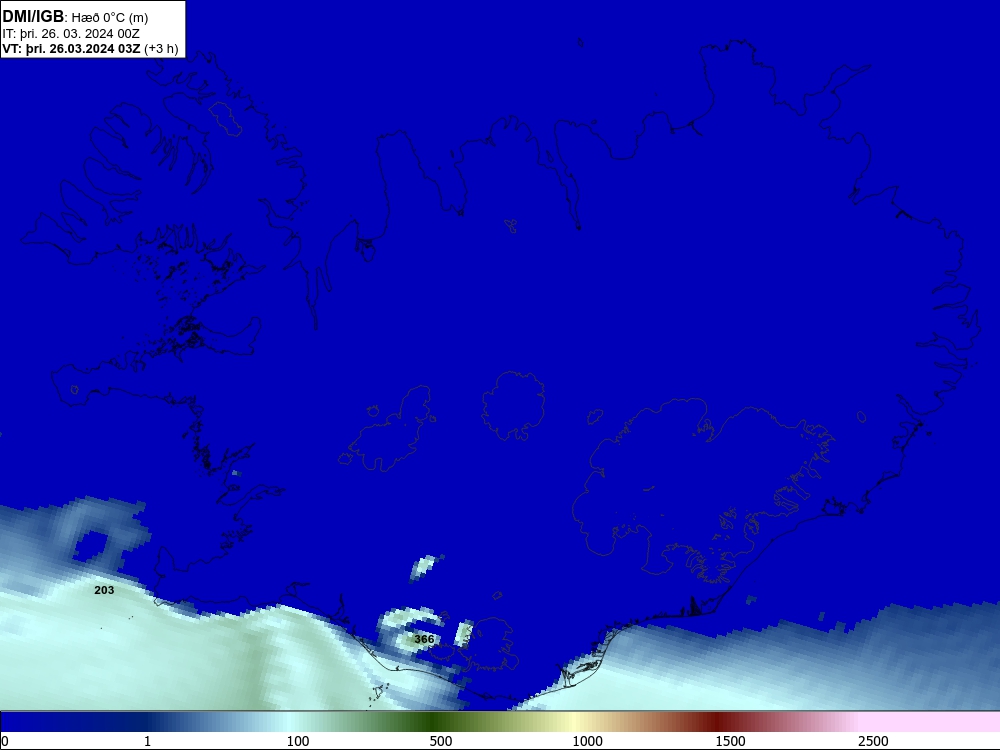The image size is (1000, 750).
Task: Pick the pale yellow color on legend bar
Action: [574, 723]
